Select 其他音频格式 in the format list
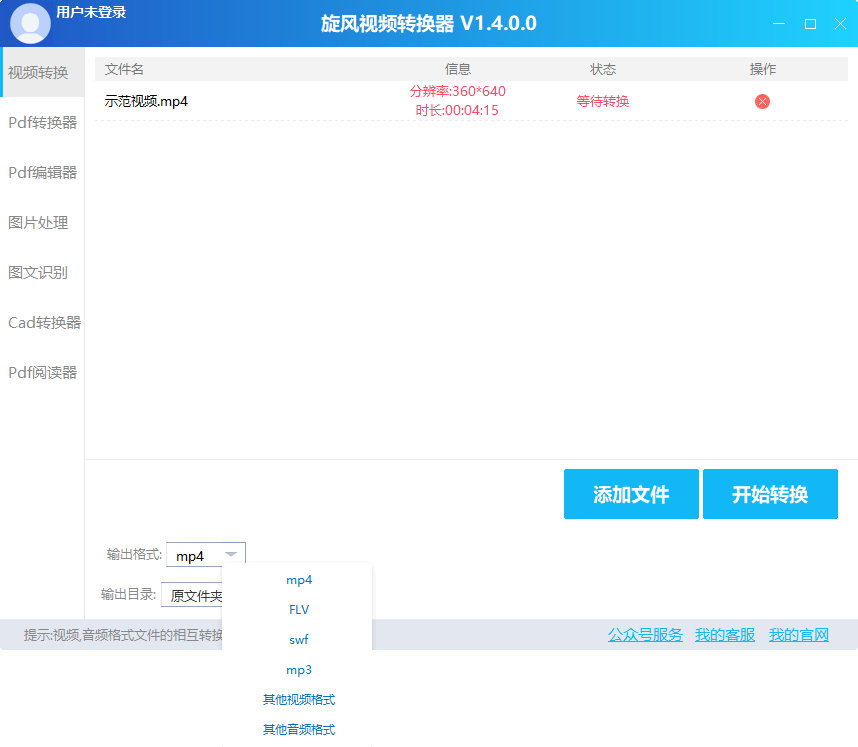 pyautogui.click(x=299, y=729)
